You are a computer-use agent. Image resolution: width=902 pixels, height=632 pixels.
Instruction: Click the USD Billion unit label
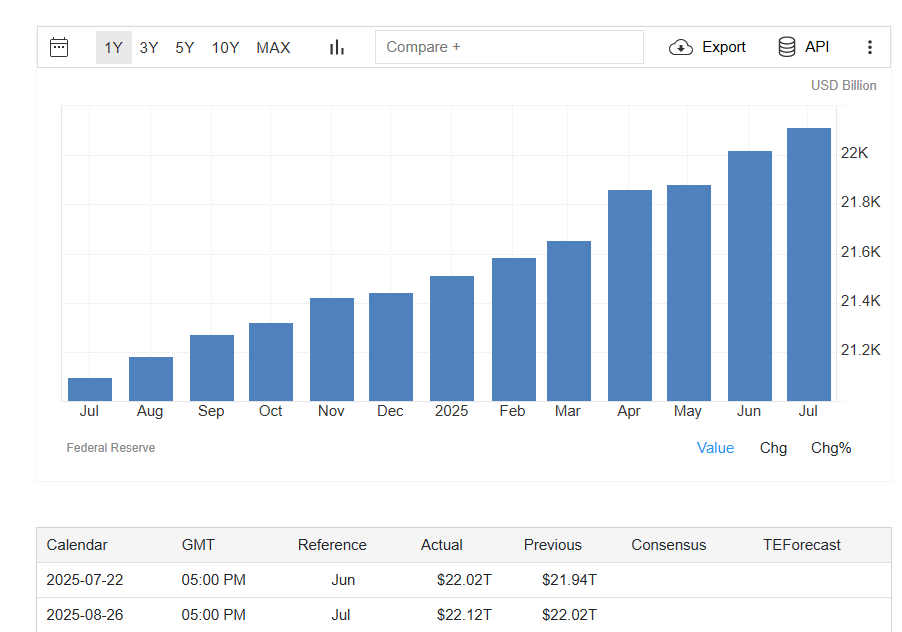843,86
